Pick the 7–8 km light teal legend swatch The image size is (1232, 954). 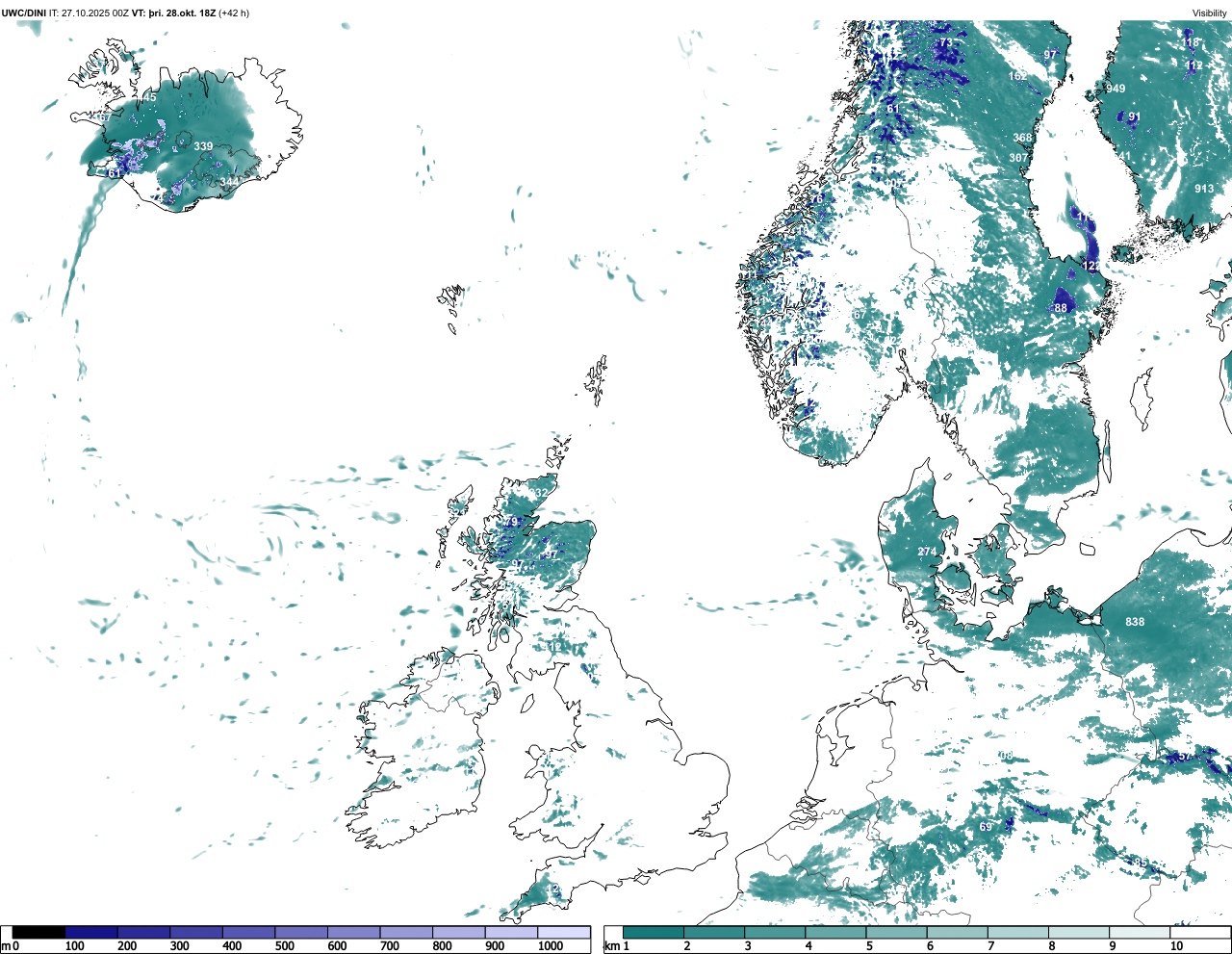tap(1018, 932)
